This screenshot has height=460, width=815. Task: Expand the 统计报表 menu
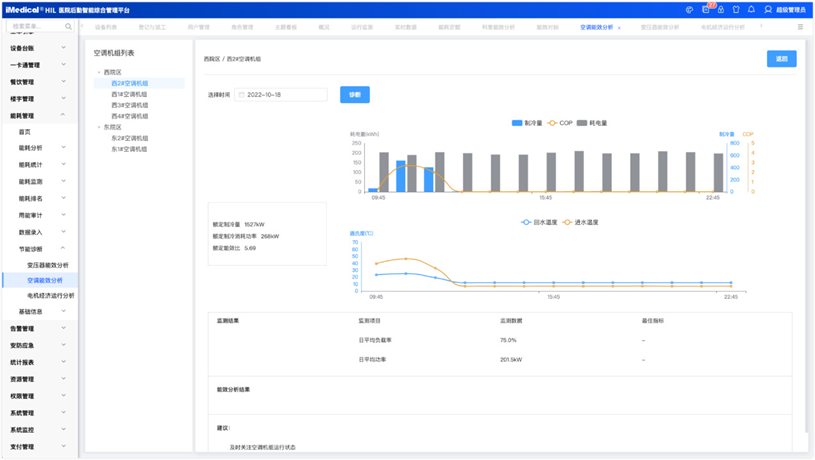click(x=38, y=362)
